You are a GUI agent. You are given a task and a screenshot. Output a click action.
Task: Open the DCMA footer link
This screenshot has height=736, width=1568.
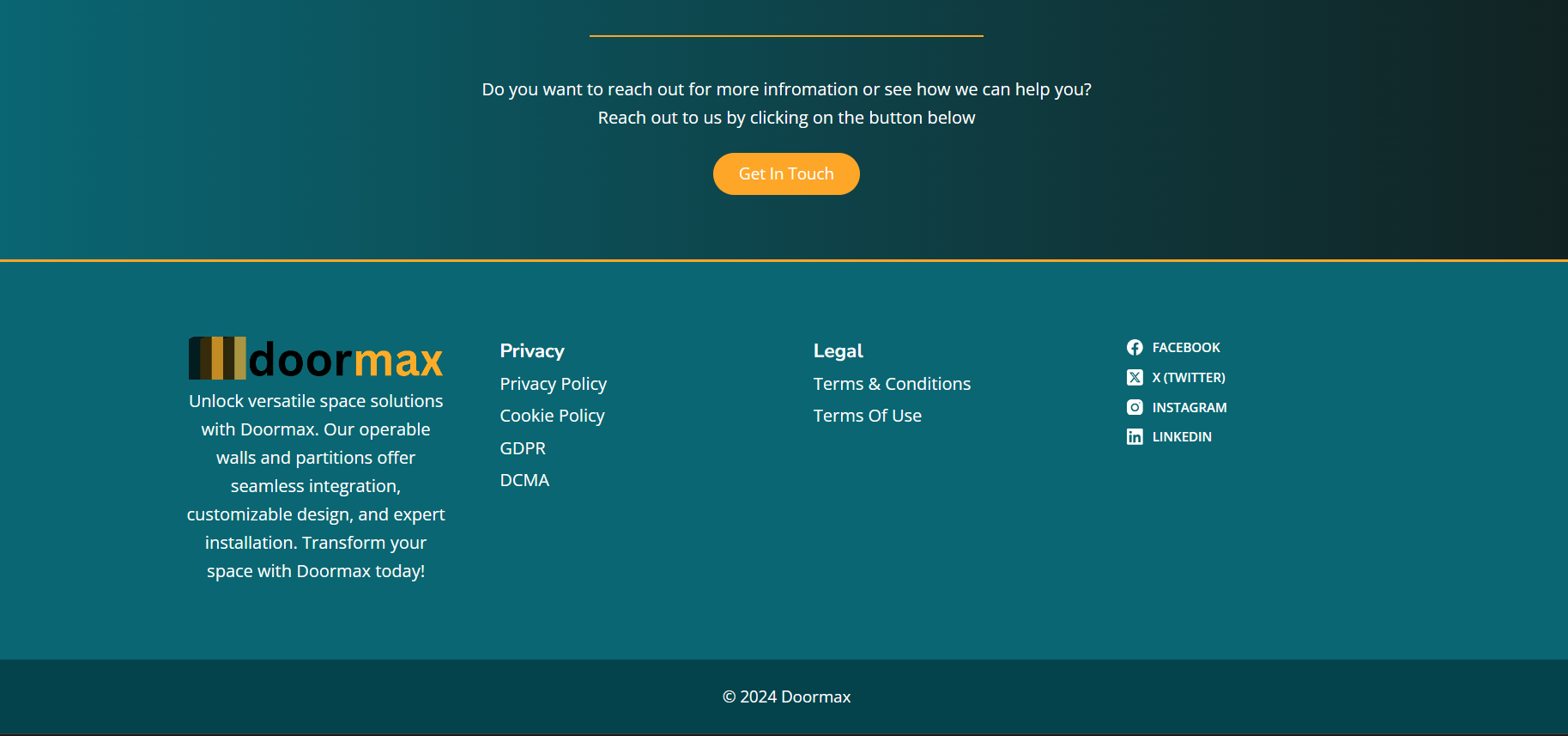[524, 480]
